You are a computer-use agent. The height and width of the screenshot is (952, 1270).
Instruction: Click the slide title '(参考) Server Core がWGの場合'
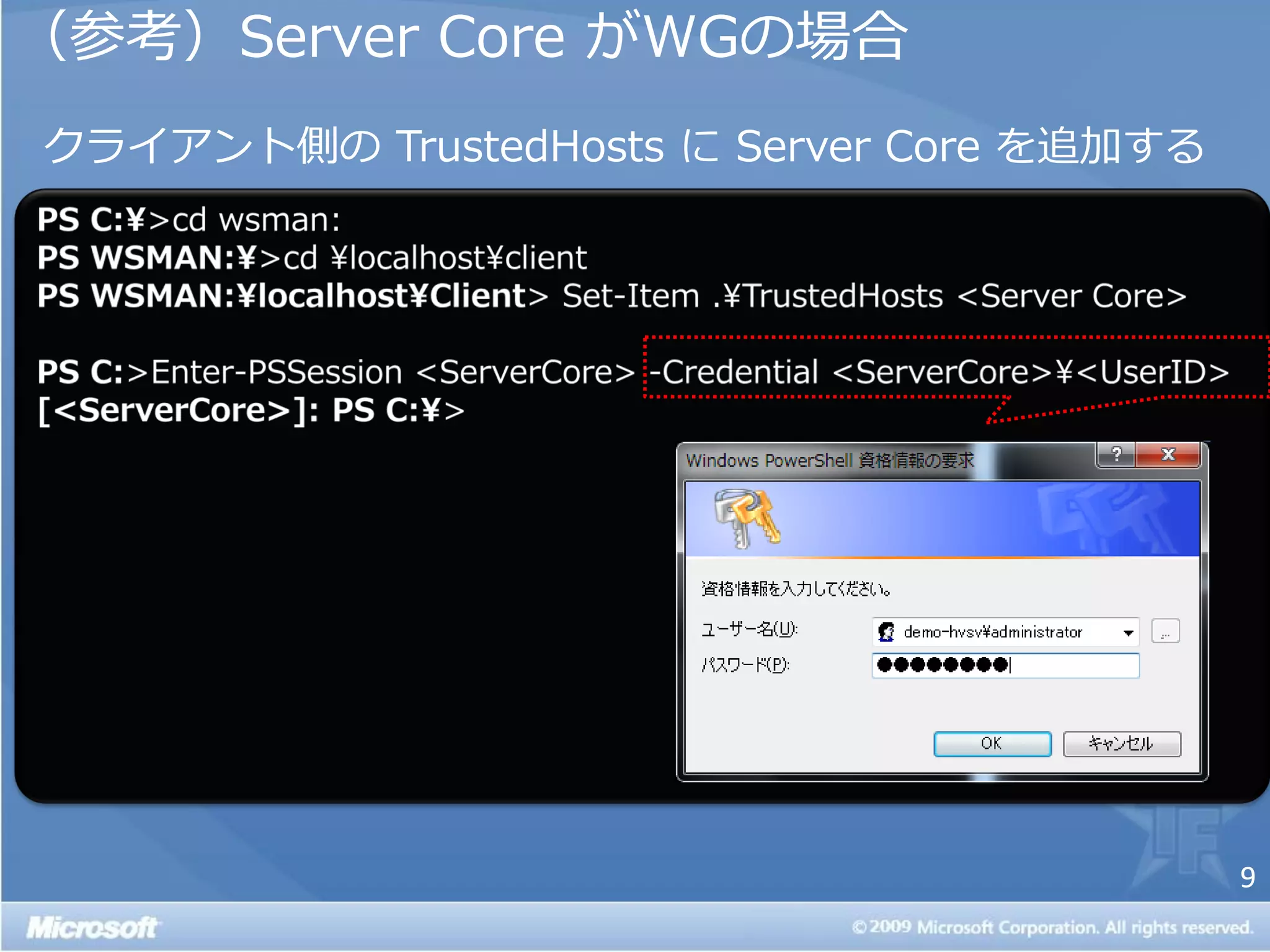pyautogui.click(x=475, y=36)
